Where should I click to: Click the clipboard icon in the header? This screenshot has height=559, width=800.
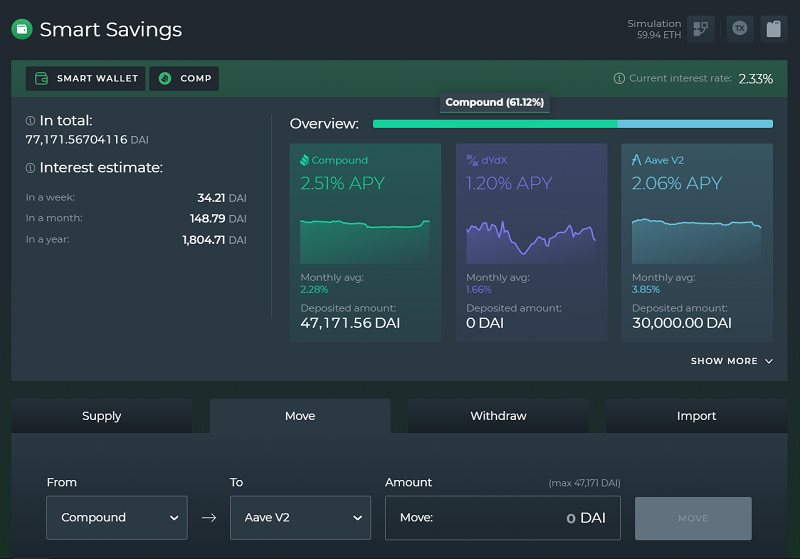(773, 29)
